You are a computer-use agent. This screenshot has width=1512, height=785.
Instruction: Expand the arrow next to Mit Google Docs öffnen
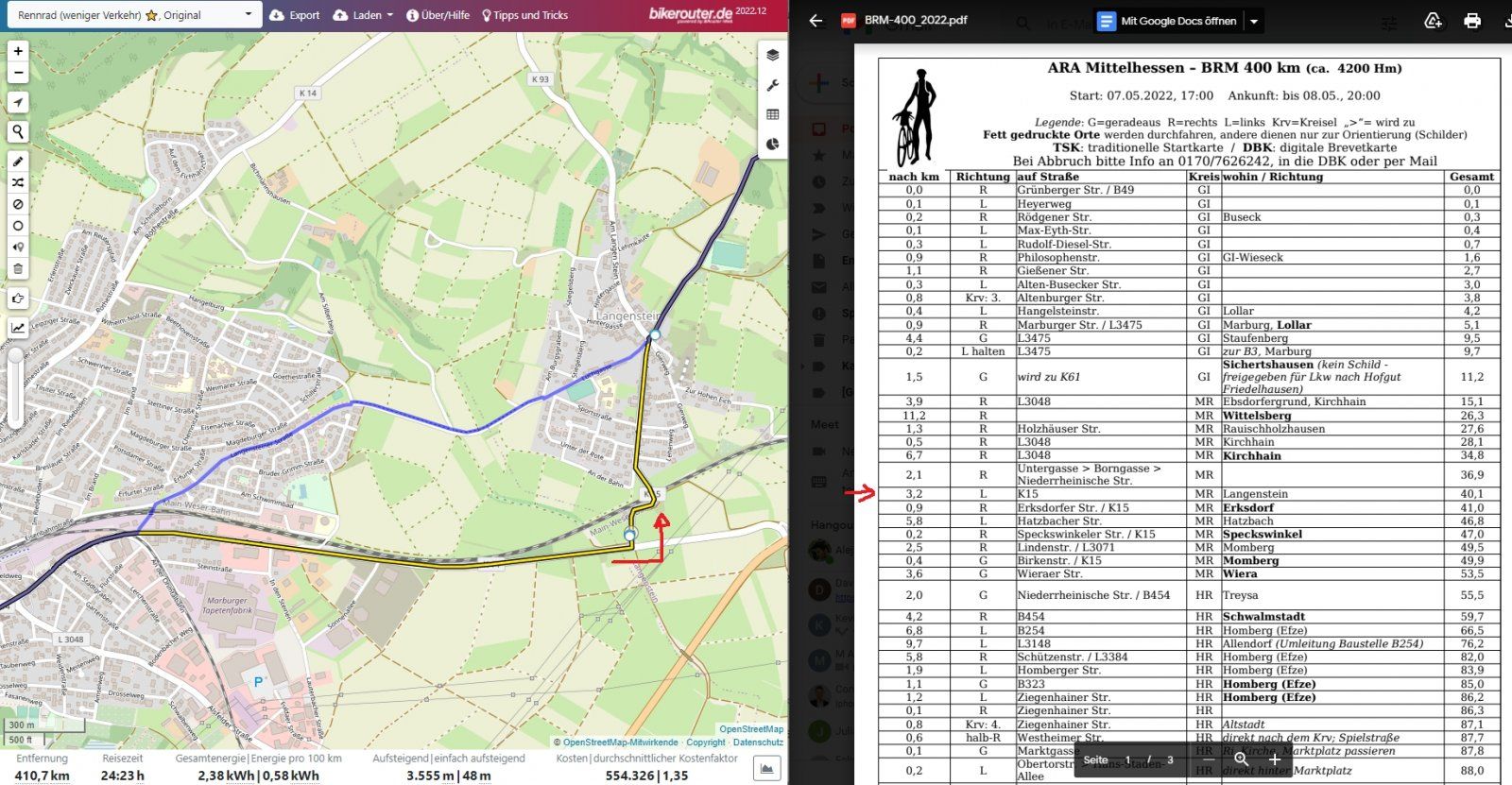click(x=1254, y=21)
